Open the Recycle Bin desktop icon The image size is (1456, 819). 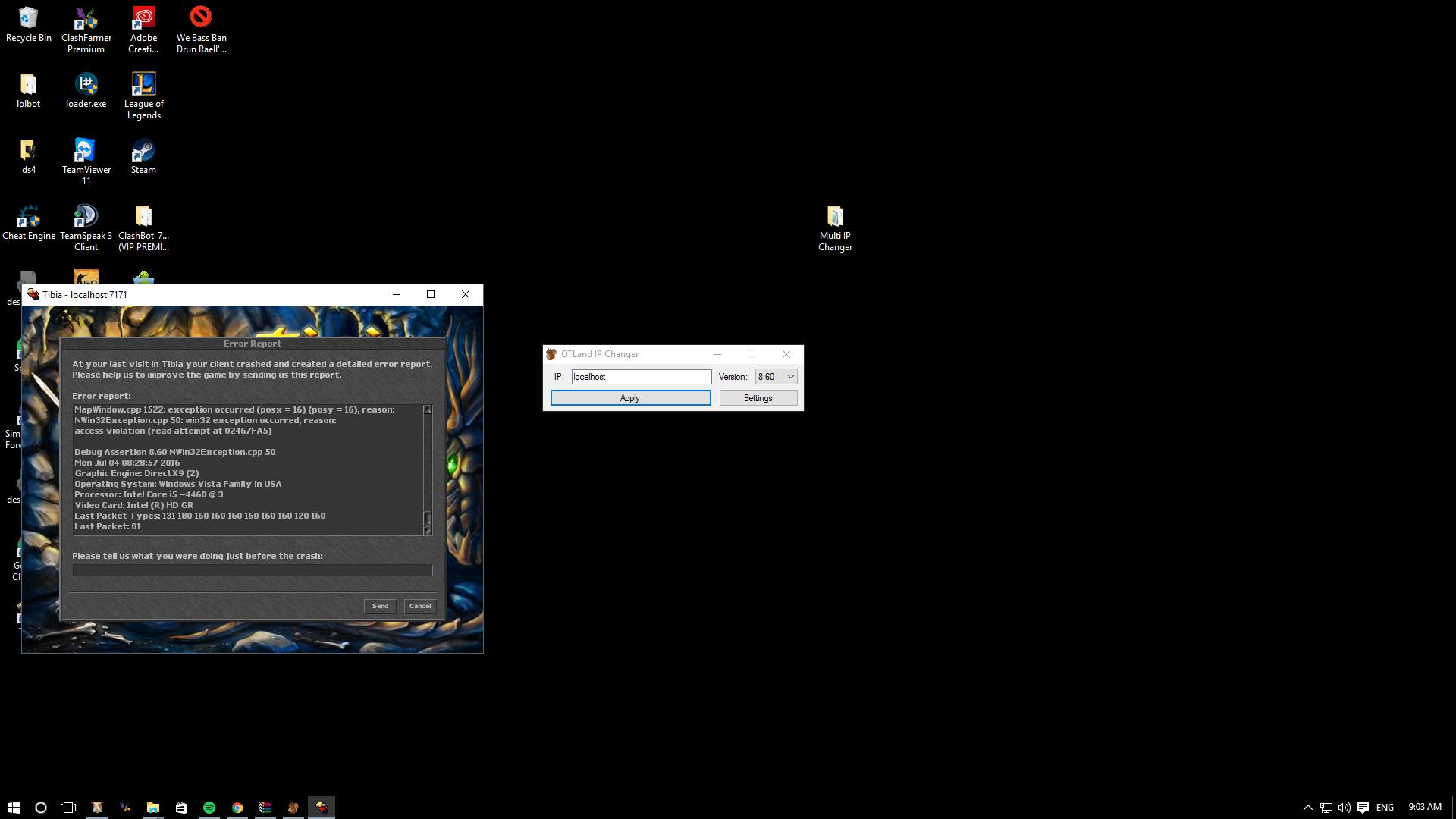tap(28, 24)
